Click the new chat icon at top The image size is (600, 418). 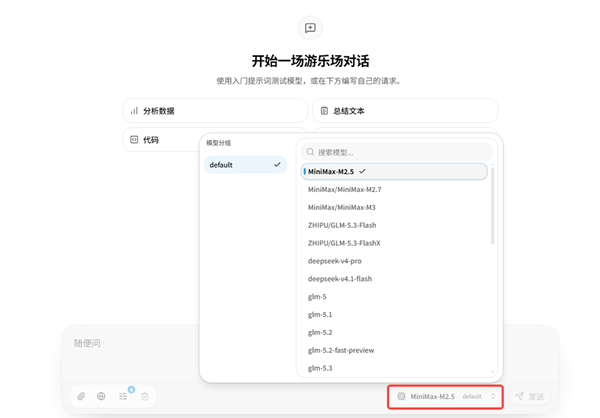[310, 28]
